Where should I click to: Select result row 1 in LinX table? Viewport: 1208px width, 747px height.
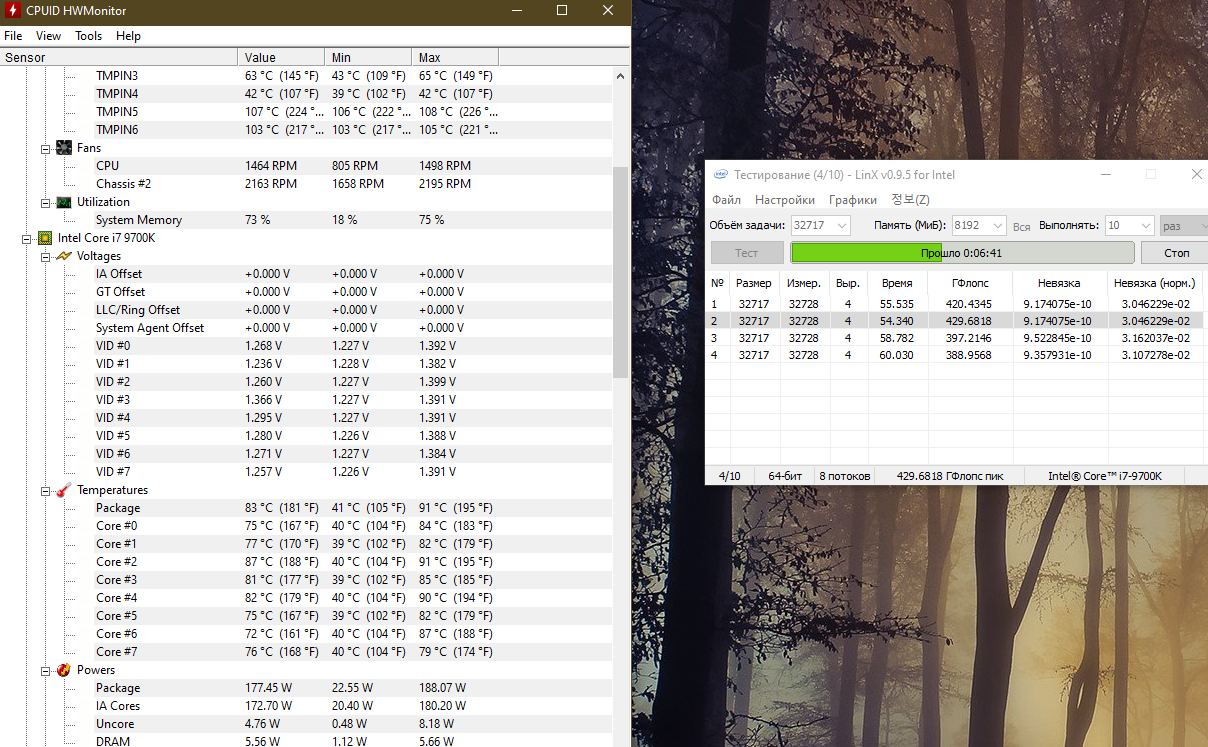[955, 304]
